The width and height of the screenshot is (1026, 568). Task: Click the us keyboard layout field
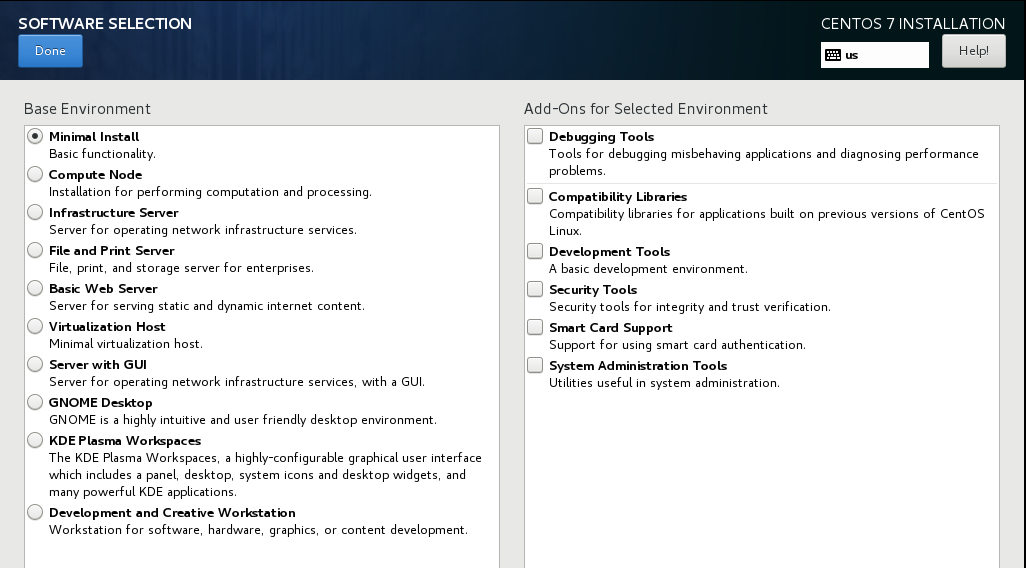click(875, 55)
